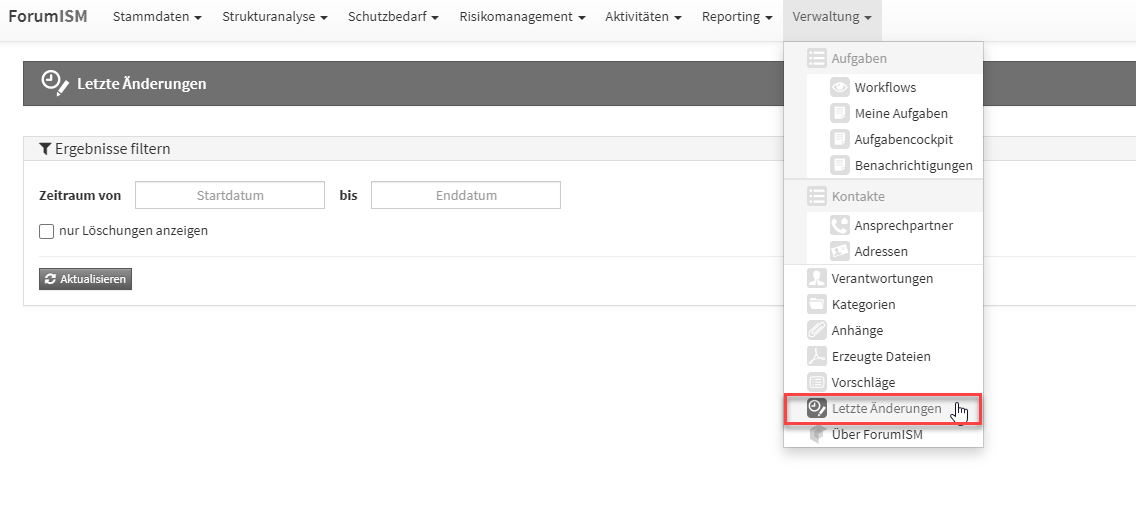Image resolution: width=1136 pixels, height=515 pixels.
Task: Click the Kategorien folder icon
Action: (x=816, y=304)
